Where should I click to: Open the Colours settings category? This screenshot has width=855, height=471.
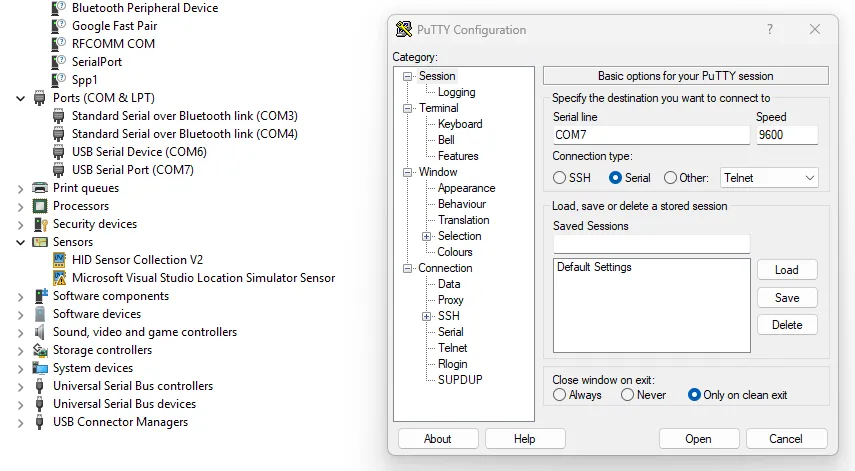(x=455, y=252)
